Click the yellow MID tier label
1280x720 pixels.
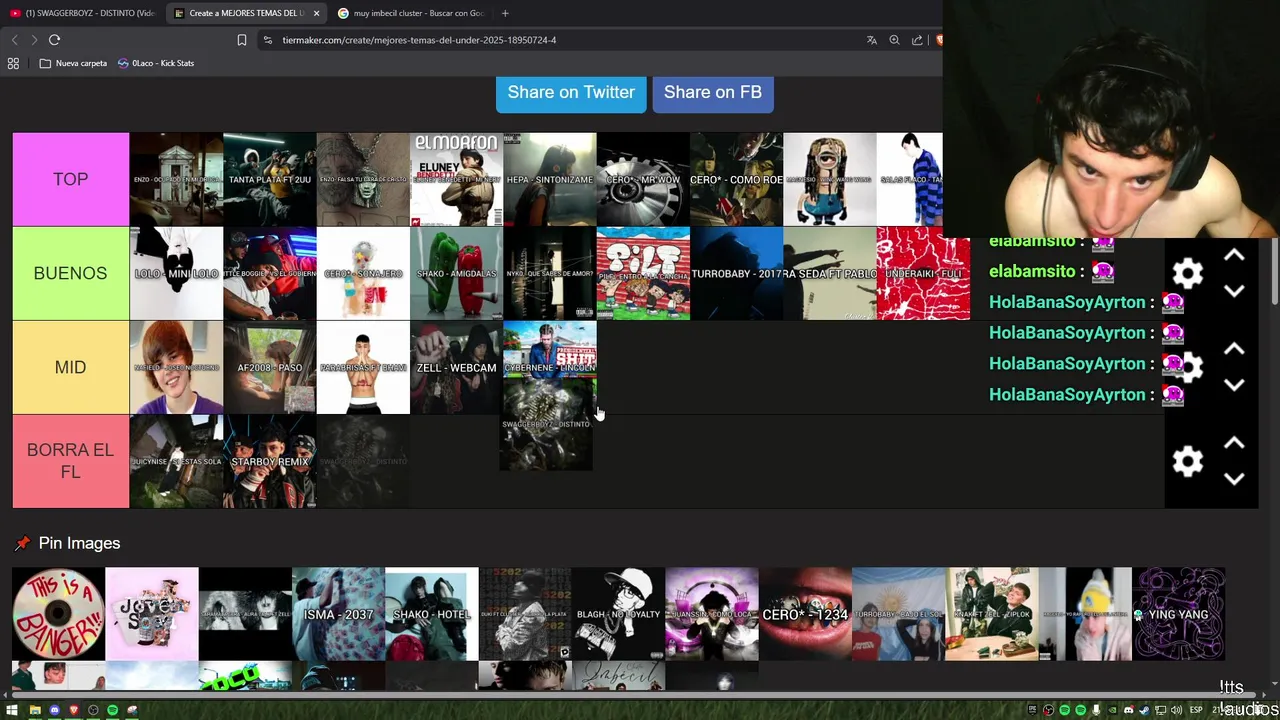point(71,367)
